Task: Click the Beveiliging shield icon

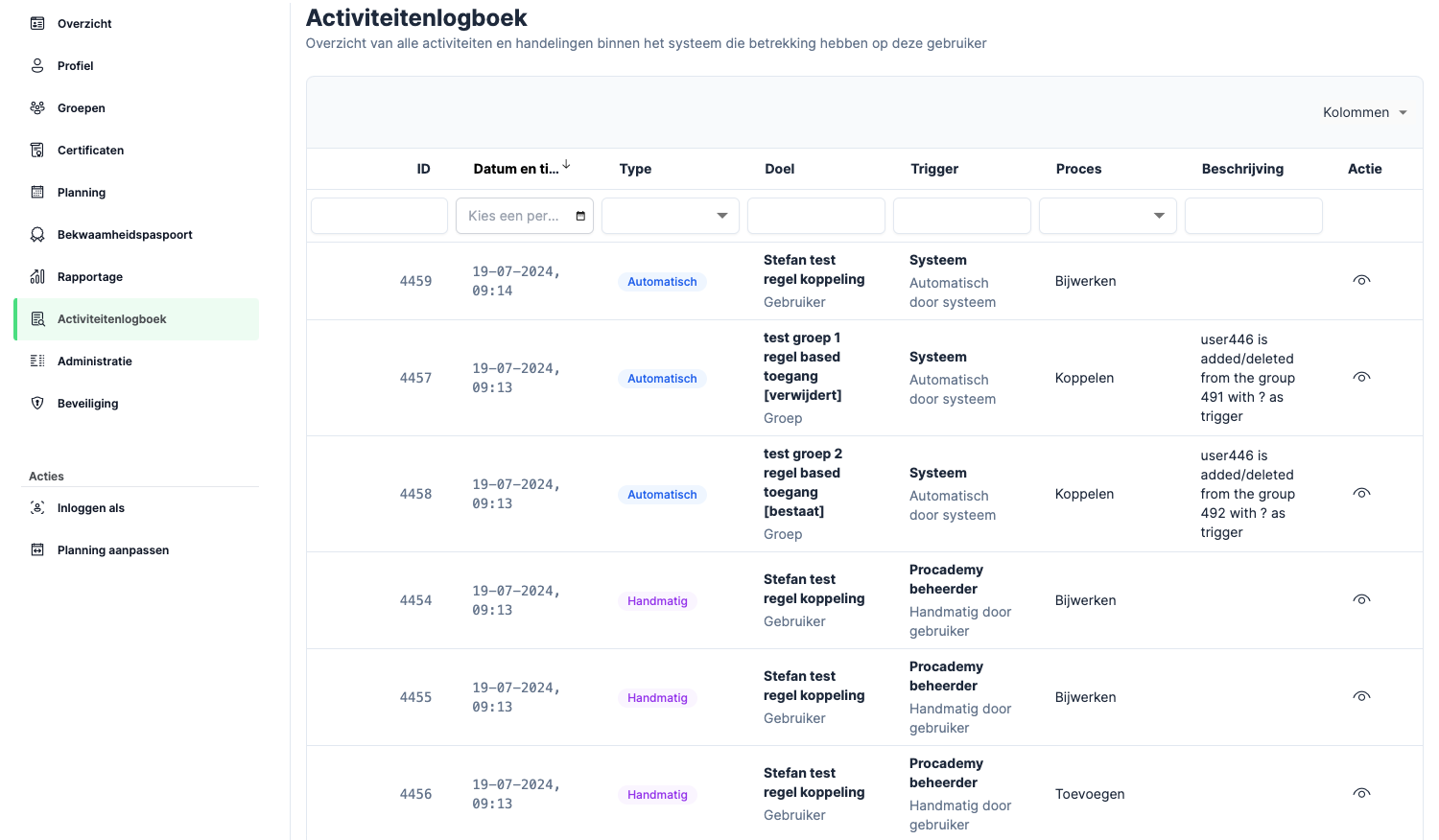Action: pos(37,403)
